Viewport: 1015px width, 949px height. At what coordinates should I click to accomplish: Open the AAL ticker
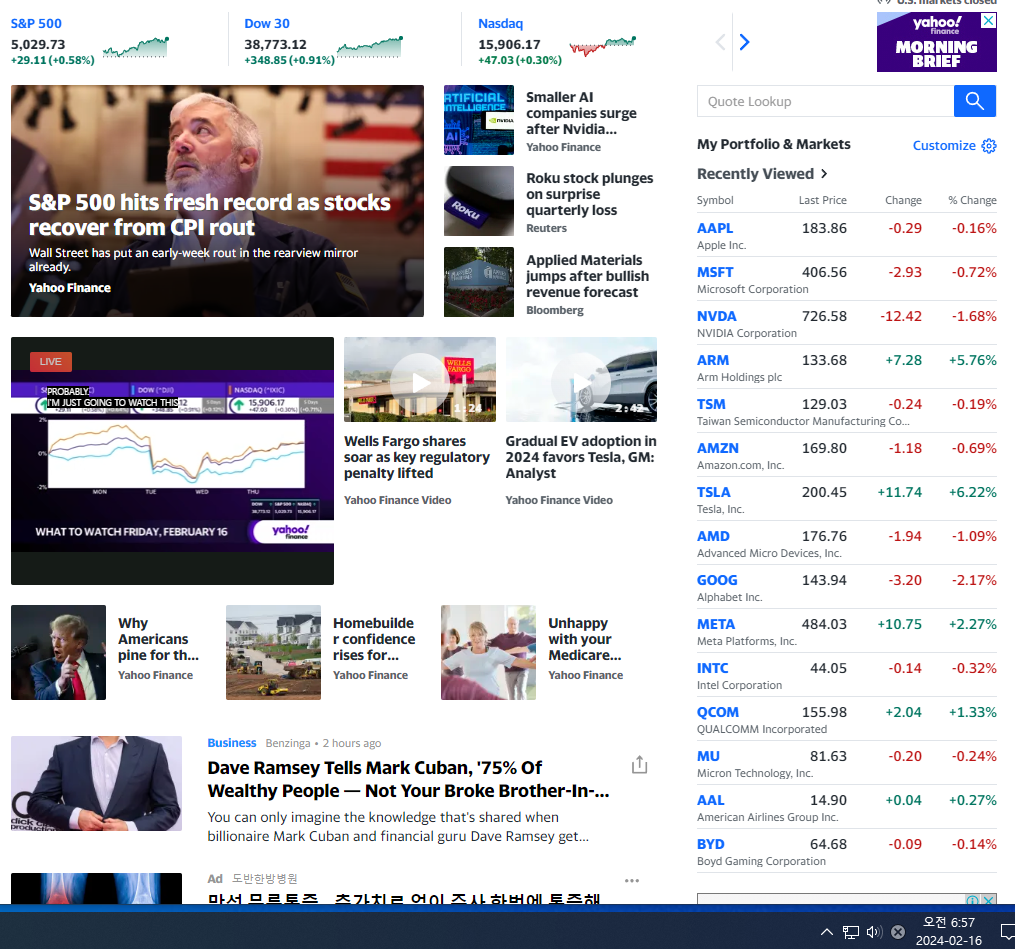[711, 800]
